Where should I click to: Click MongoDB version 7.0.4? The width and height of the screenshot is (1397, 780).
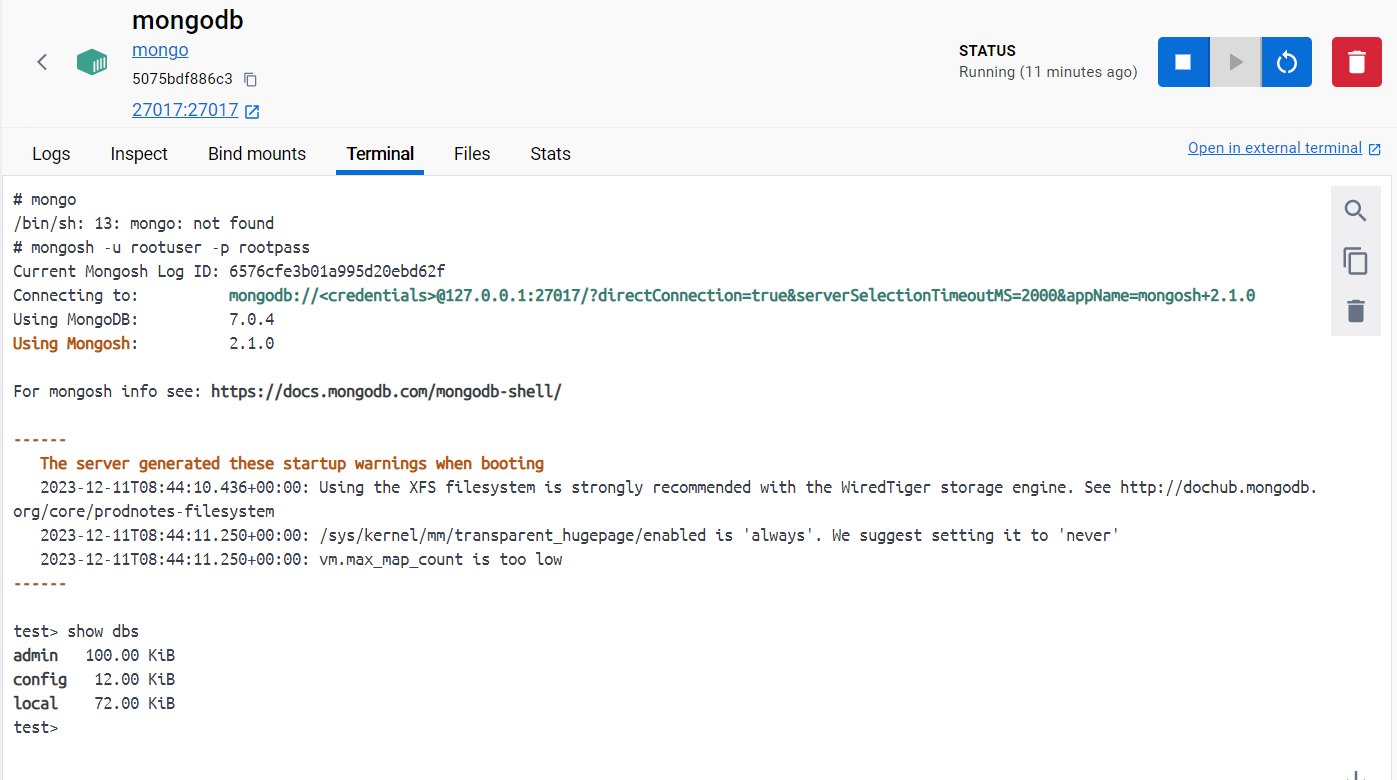252,319
